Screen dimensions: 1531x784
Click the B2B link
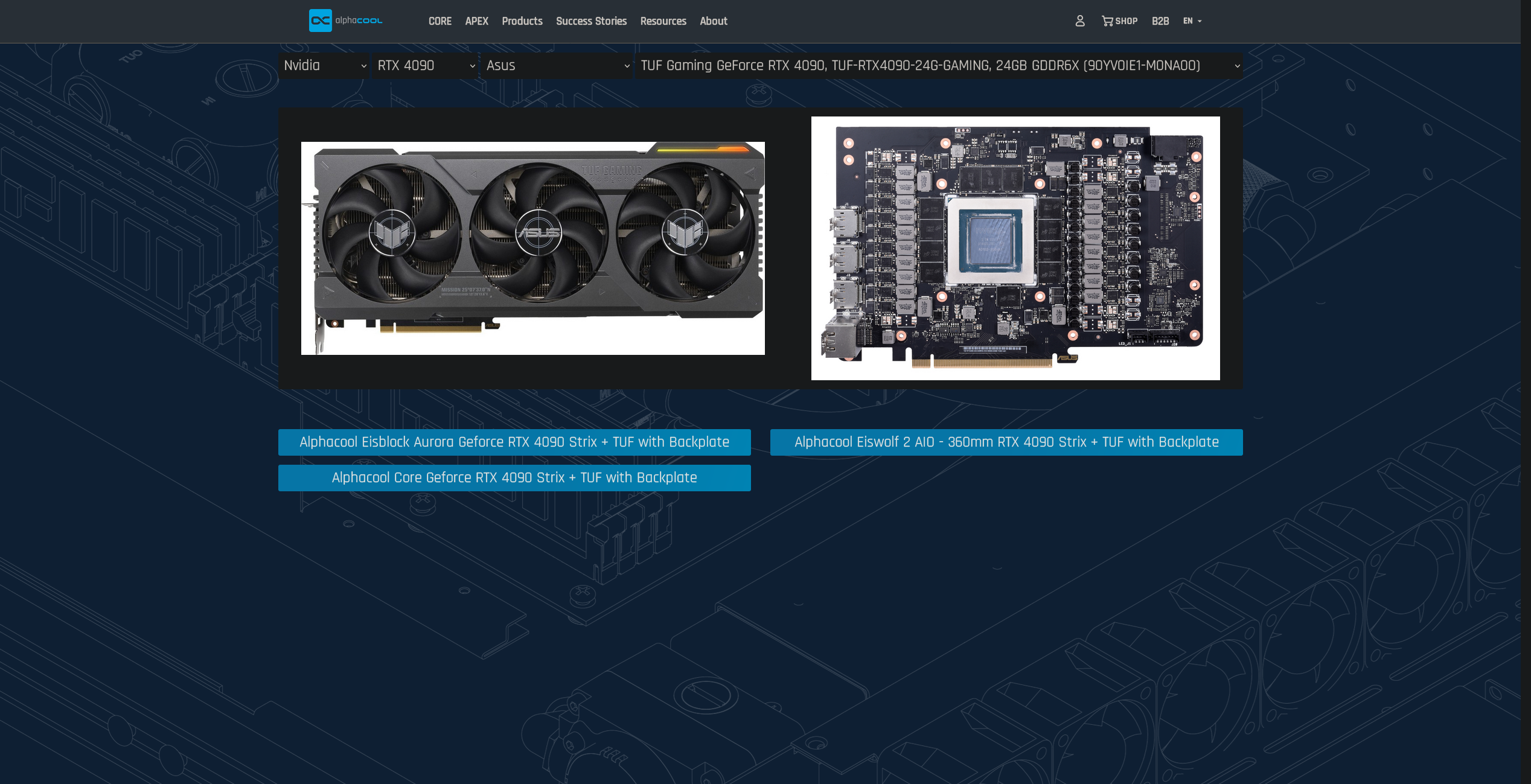point(1160,21)
